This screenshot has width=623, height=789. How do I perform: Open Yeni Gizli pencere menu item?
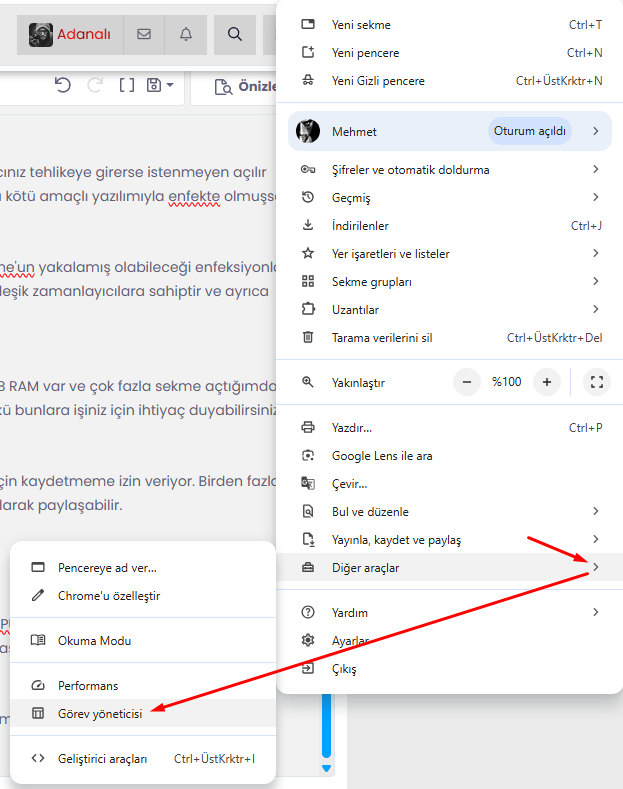tap(378, 81)
